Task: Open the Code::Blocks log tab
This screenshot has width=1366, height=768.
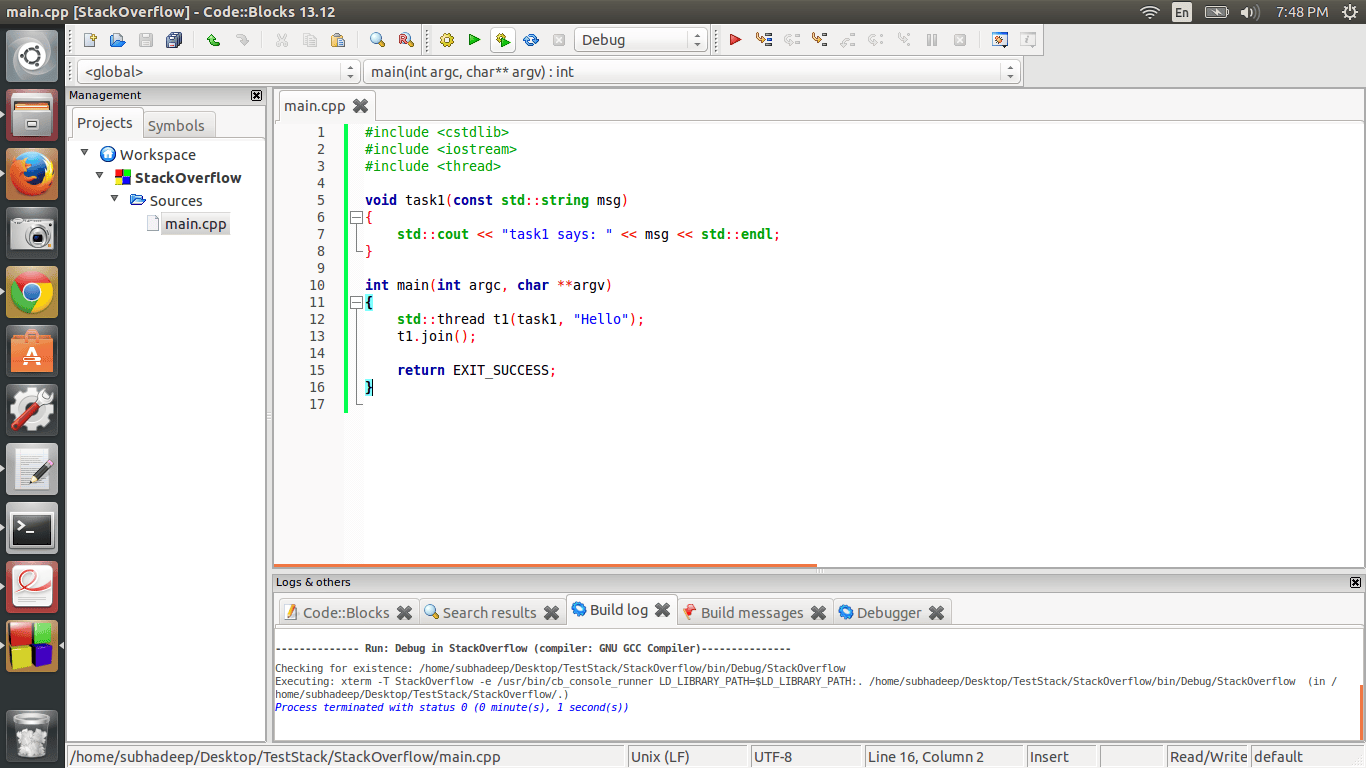Action: click(346, 612)
